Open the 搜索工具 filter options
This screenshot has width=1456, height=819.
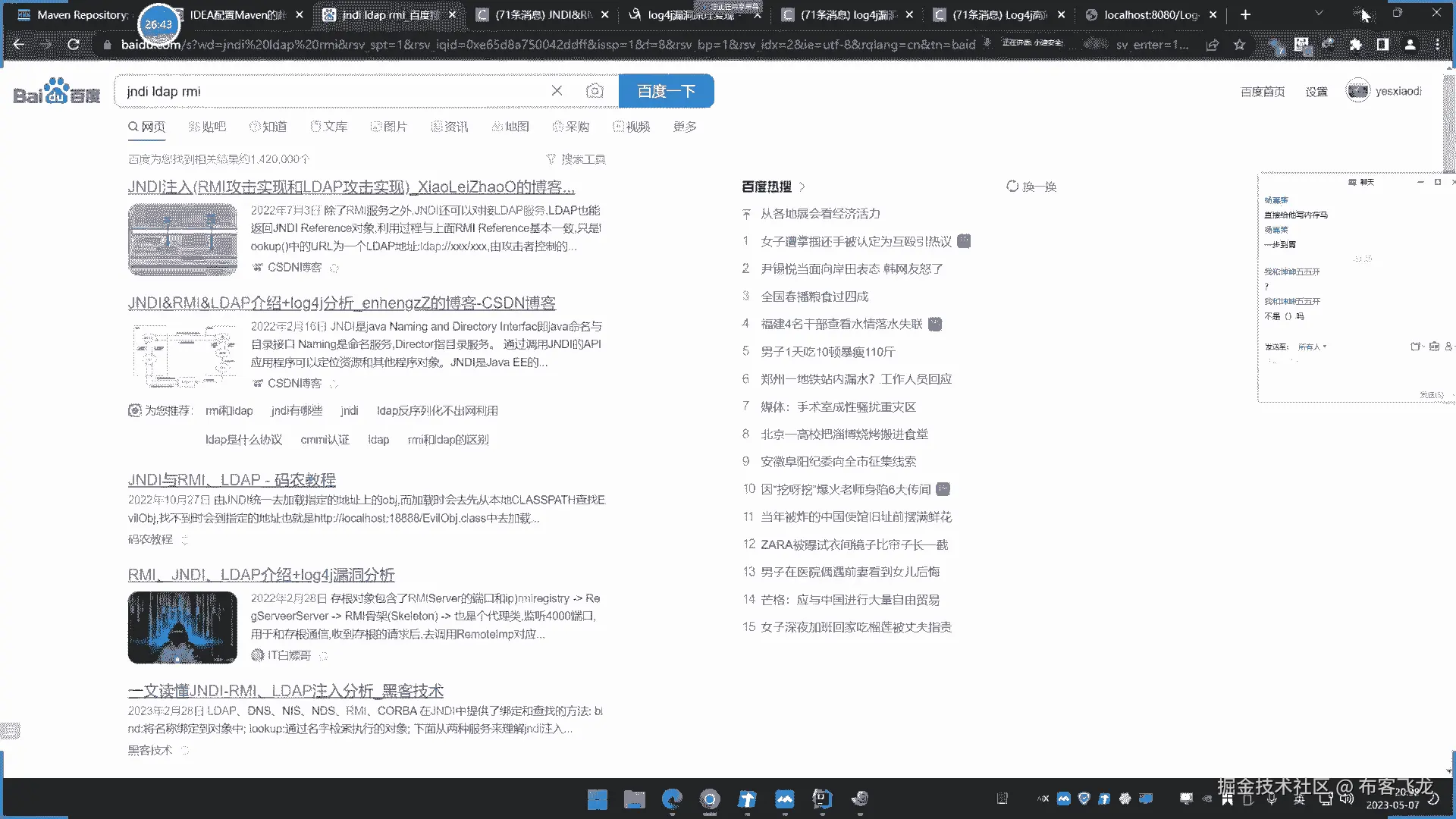(x=576, y=159)
